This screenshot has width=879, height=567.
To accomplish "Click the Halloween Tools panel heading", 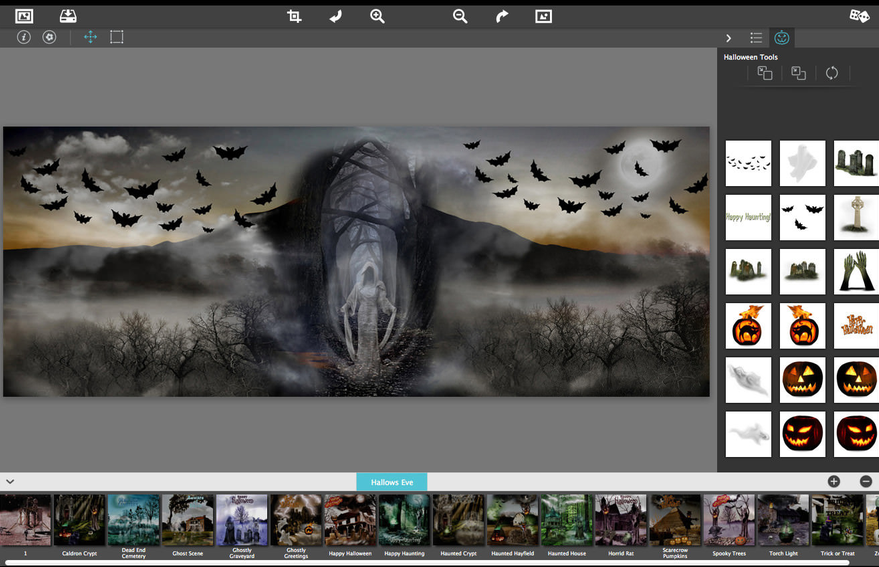I will [x=750, y=57].
